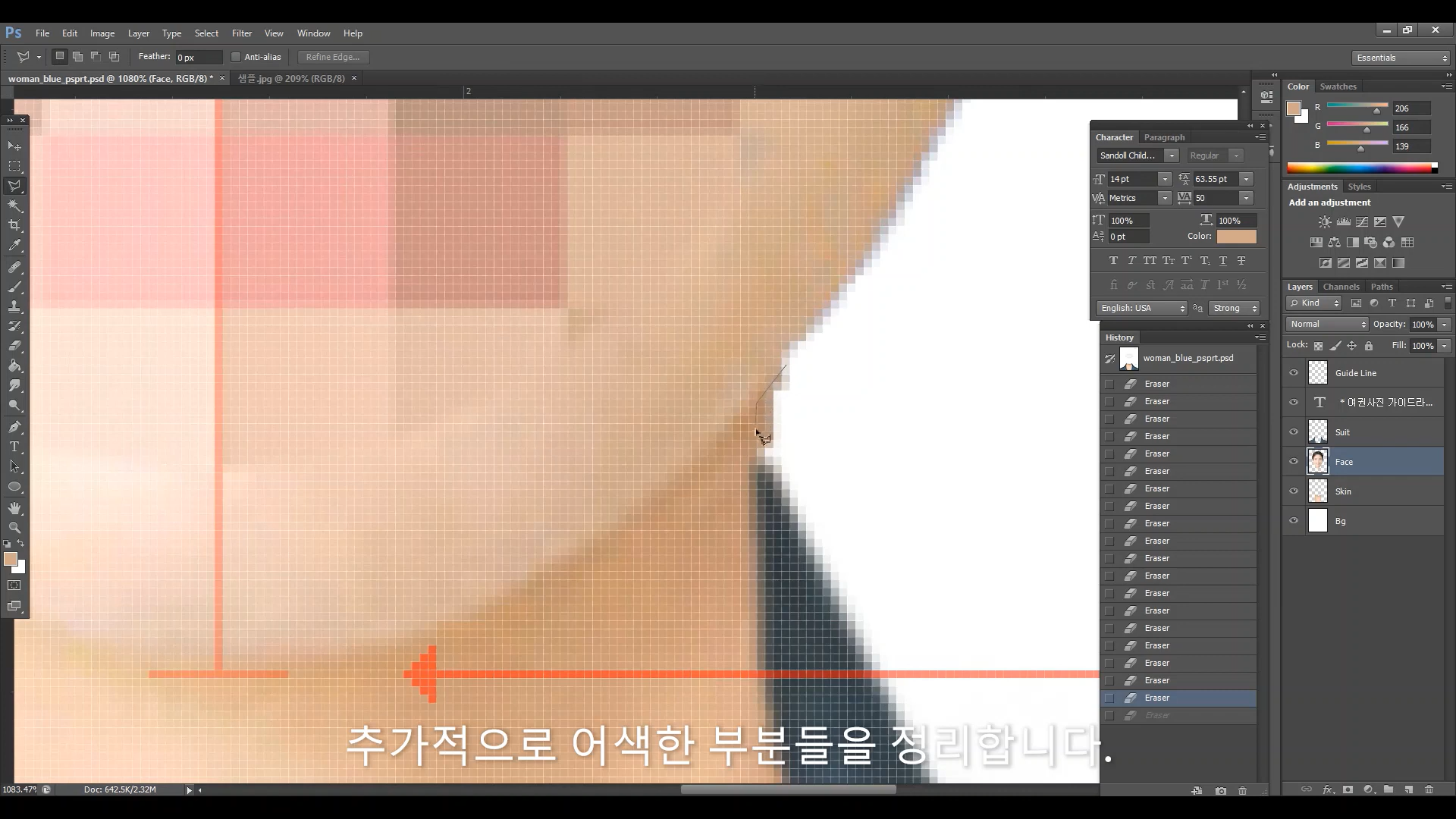Click the Refine Edge button
Image resolution: width=1456 pixels, height=819 pixels.
[x=332, y=57]
